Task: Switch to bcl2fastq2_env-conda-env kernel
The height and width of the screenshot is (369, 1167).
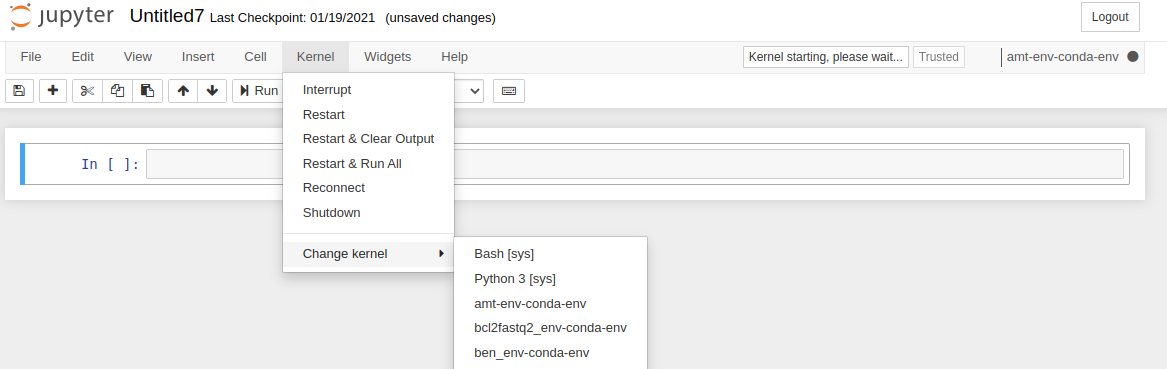Action: 550,327
